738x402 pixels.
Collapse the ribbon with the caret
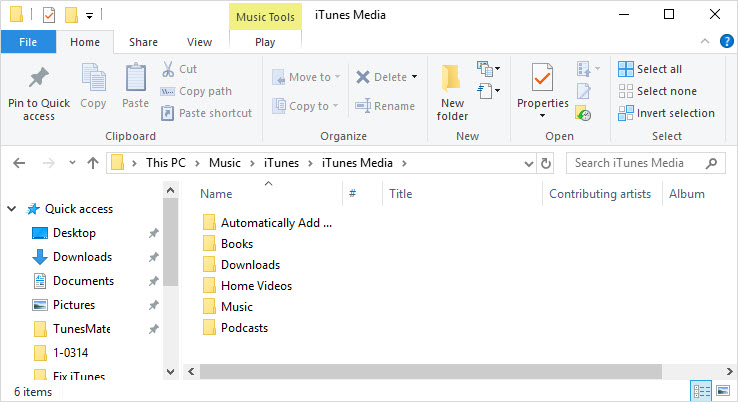point(705,41)
